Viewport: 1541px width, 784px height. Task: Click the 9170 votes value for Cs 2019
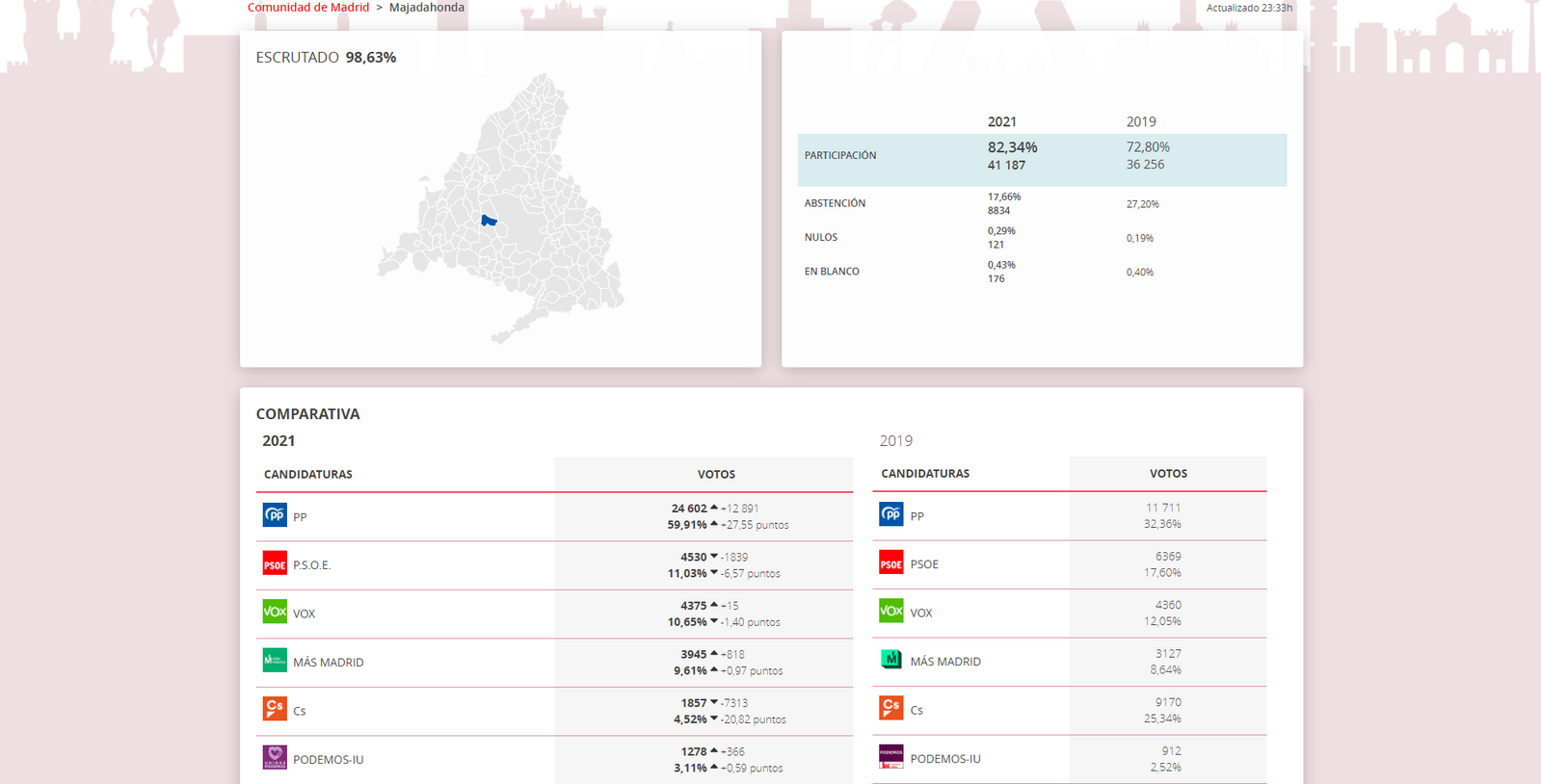point(1168,702)
